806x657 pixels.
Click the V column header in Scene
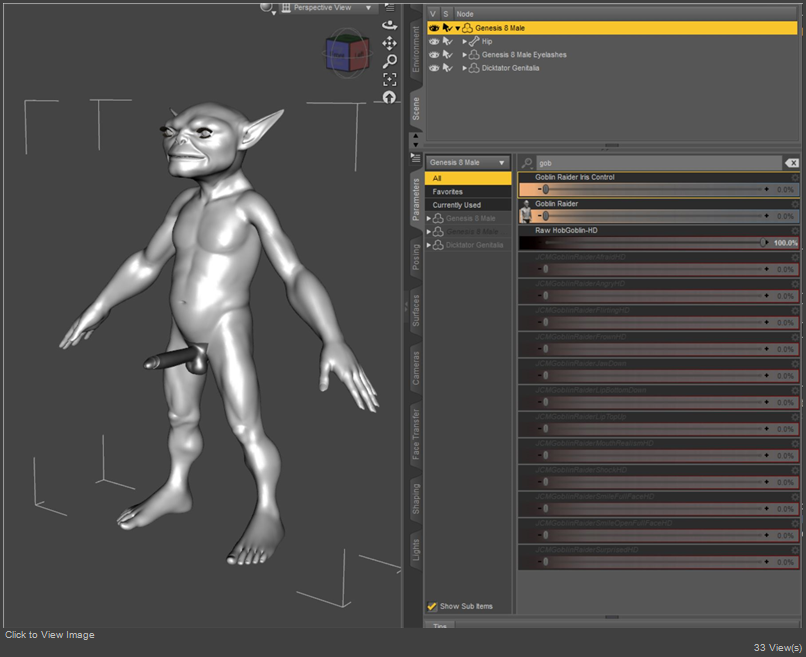point(433,14)
